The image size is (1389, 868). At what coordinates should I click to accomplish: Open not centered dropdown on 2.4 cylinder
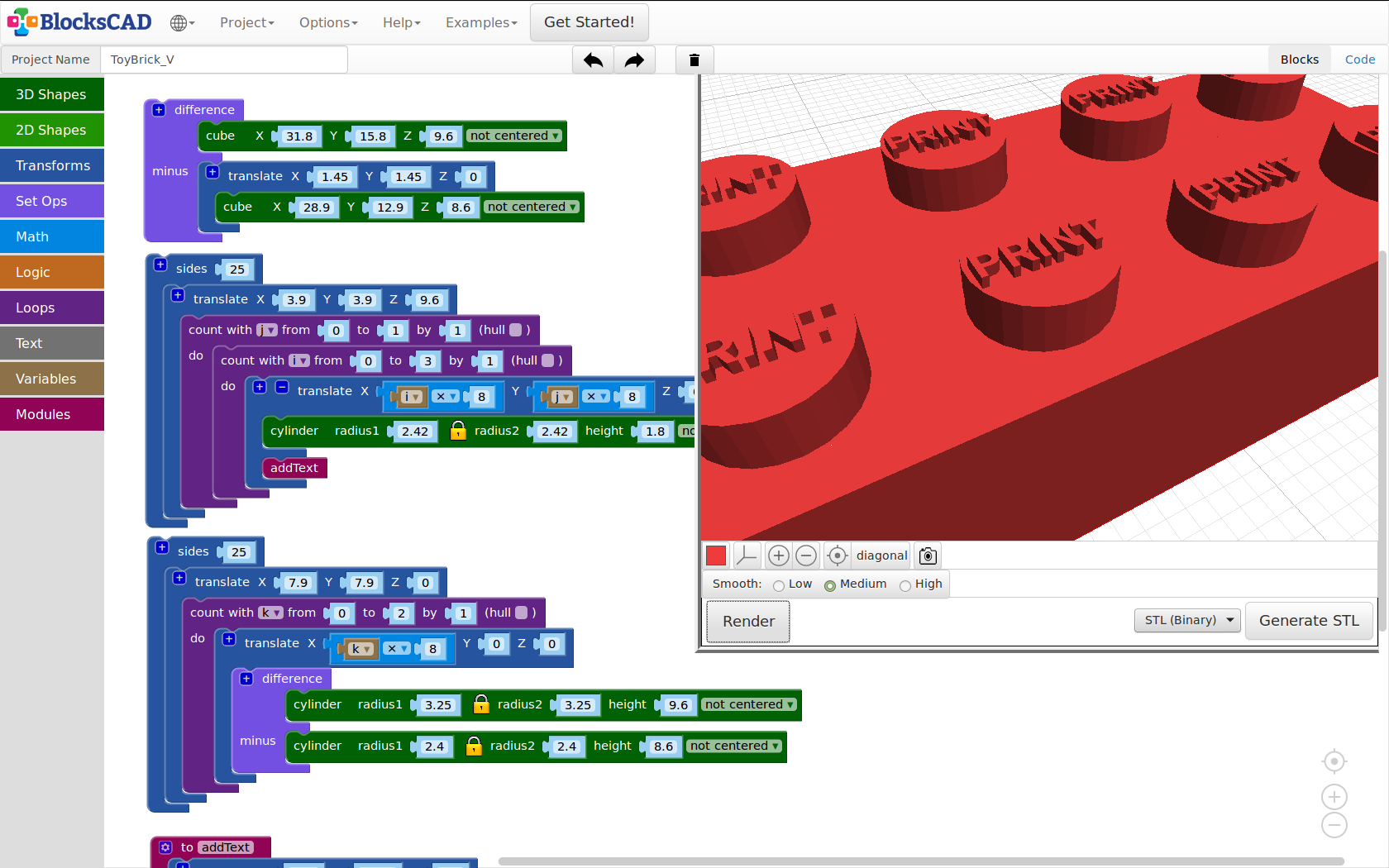(x=734, y=746)
